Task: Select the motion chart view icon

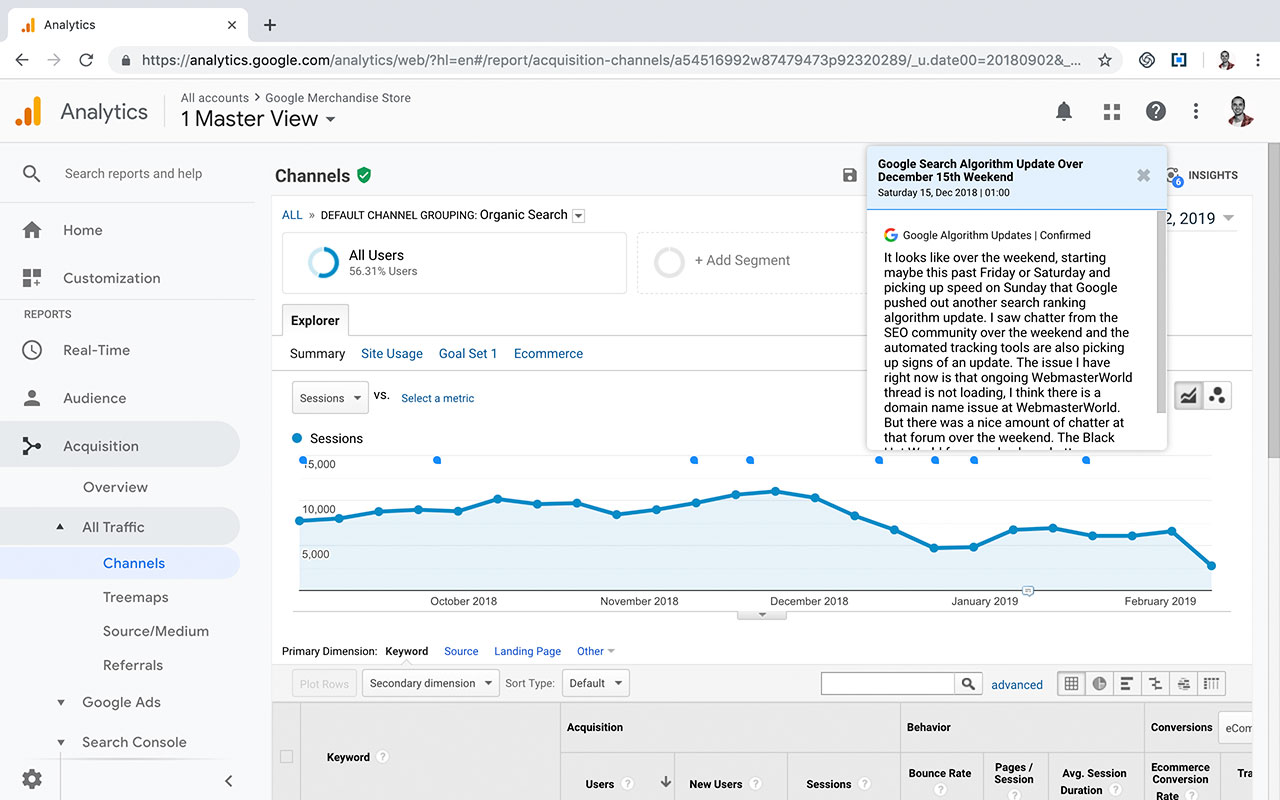Action: [x=1217, y=396]
